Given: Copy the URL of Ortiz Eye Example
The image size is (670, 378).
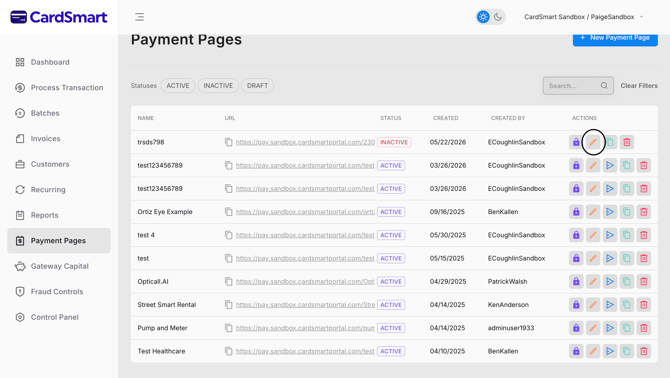Looking at the screenshot, I should point(229,212).
